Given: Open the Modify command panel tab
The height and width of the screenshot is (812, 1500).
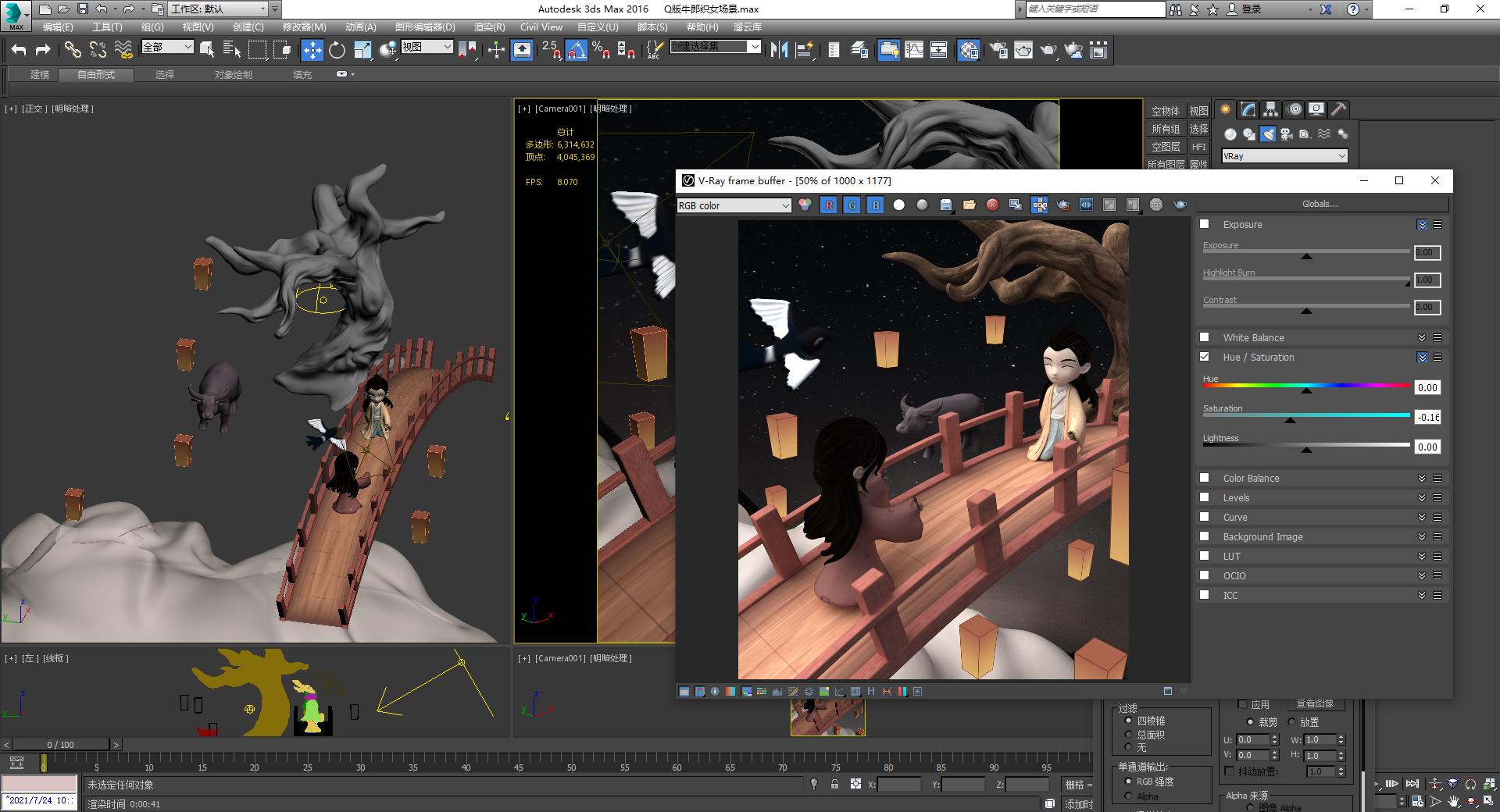Looking at the screenshot, I should tap(1248, 109).
